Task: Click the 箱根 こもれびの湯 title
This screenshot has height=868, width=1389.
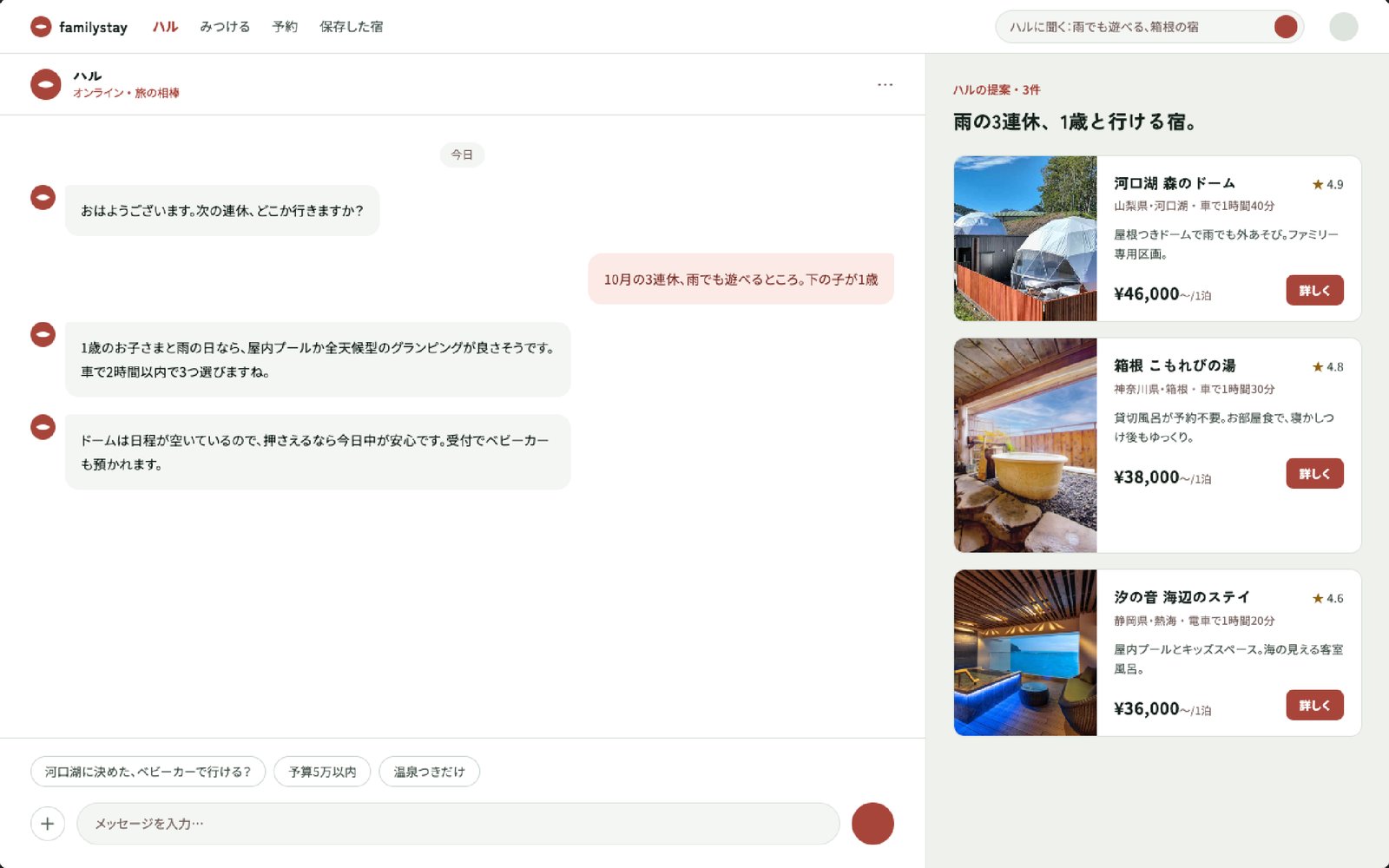Action: click(1175, 365)
